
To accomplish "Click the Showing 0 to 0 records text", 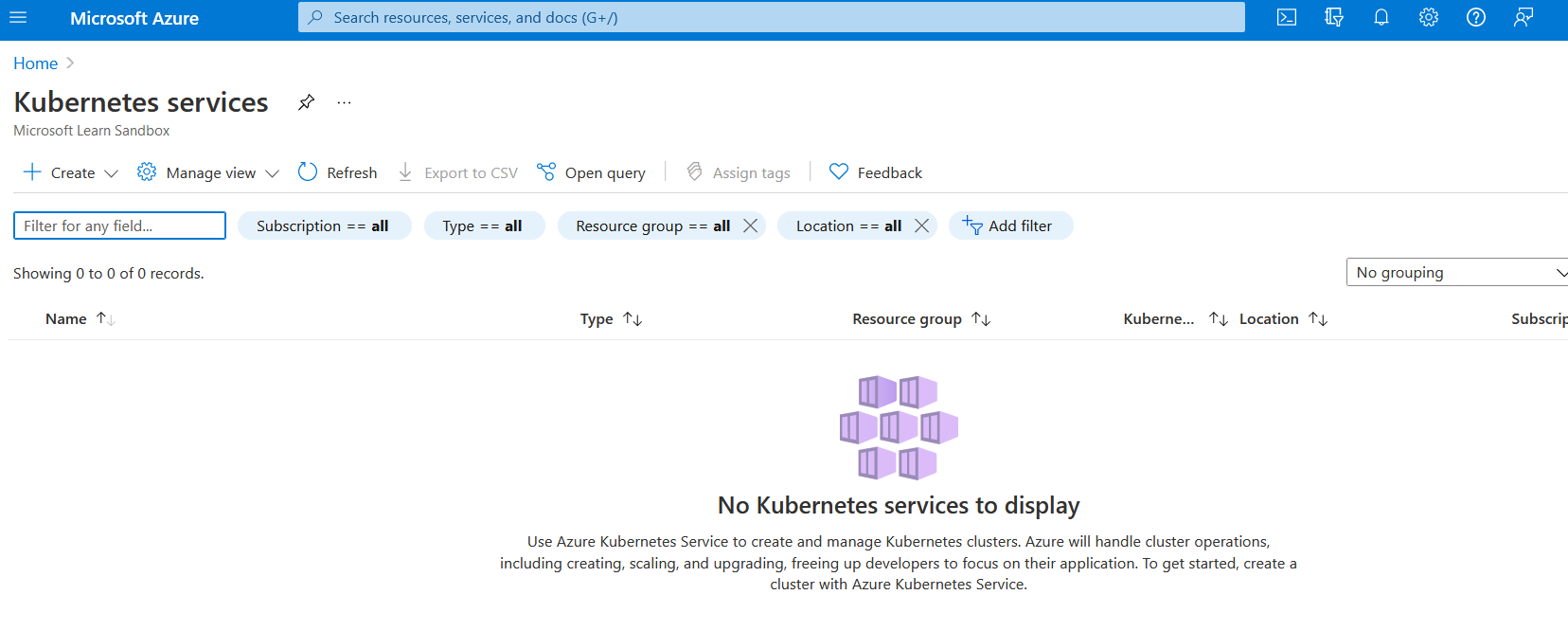I will click(109, 273).
